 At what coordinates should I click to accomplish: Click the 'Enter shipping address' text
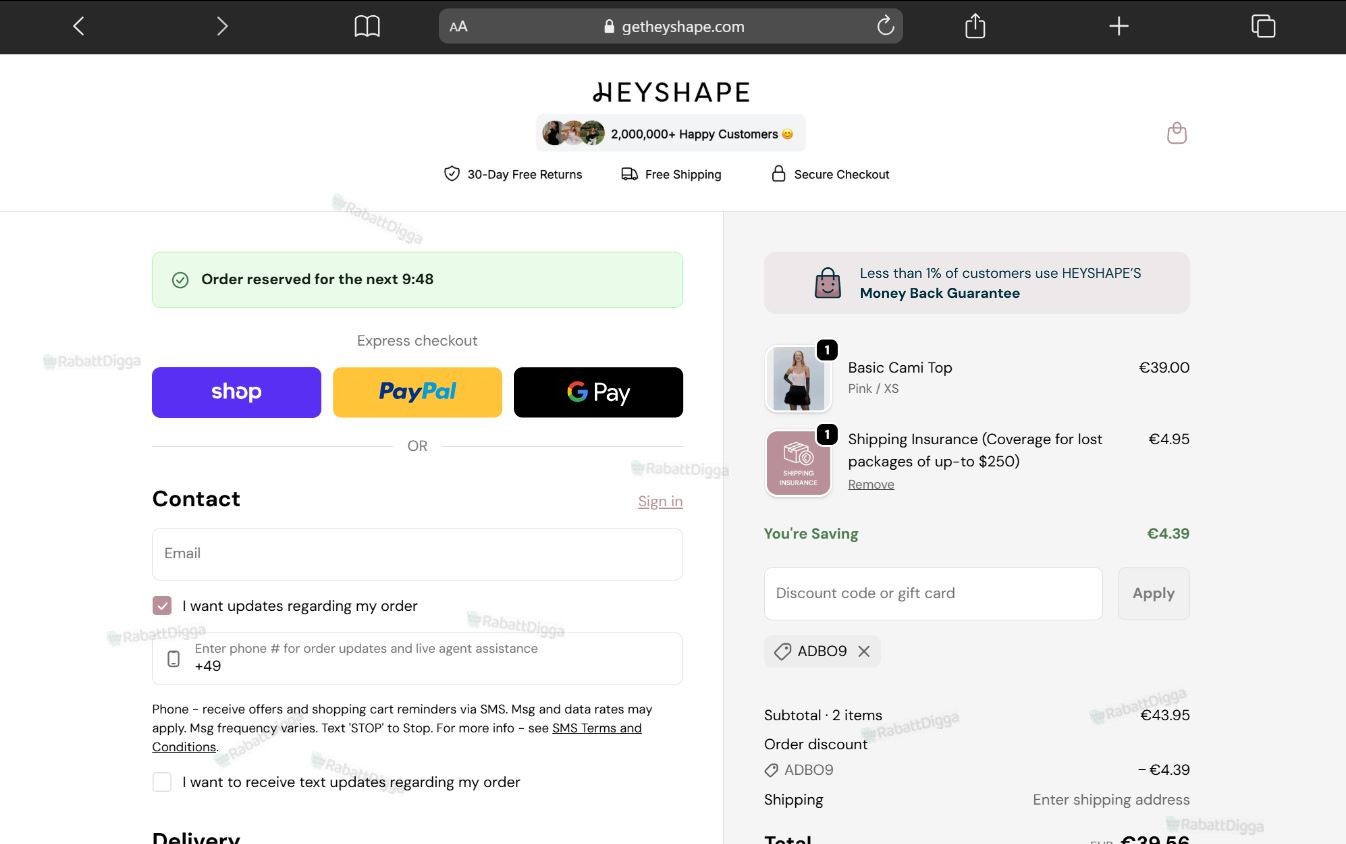coord(1111,800)
